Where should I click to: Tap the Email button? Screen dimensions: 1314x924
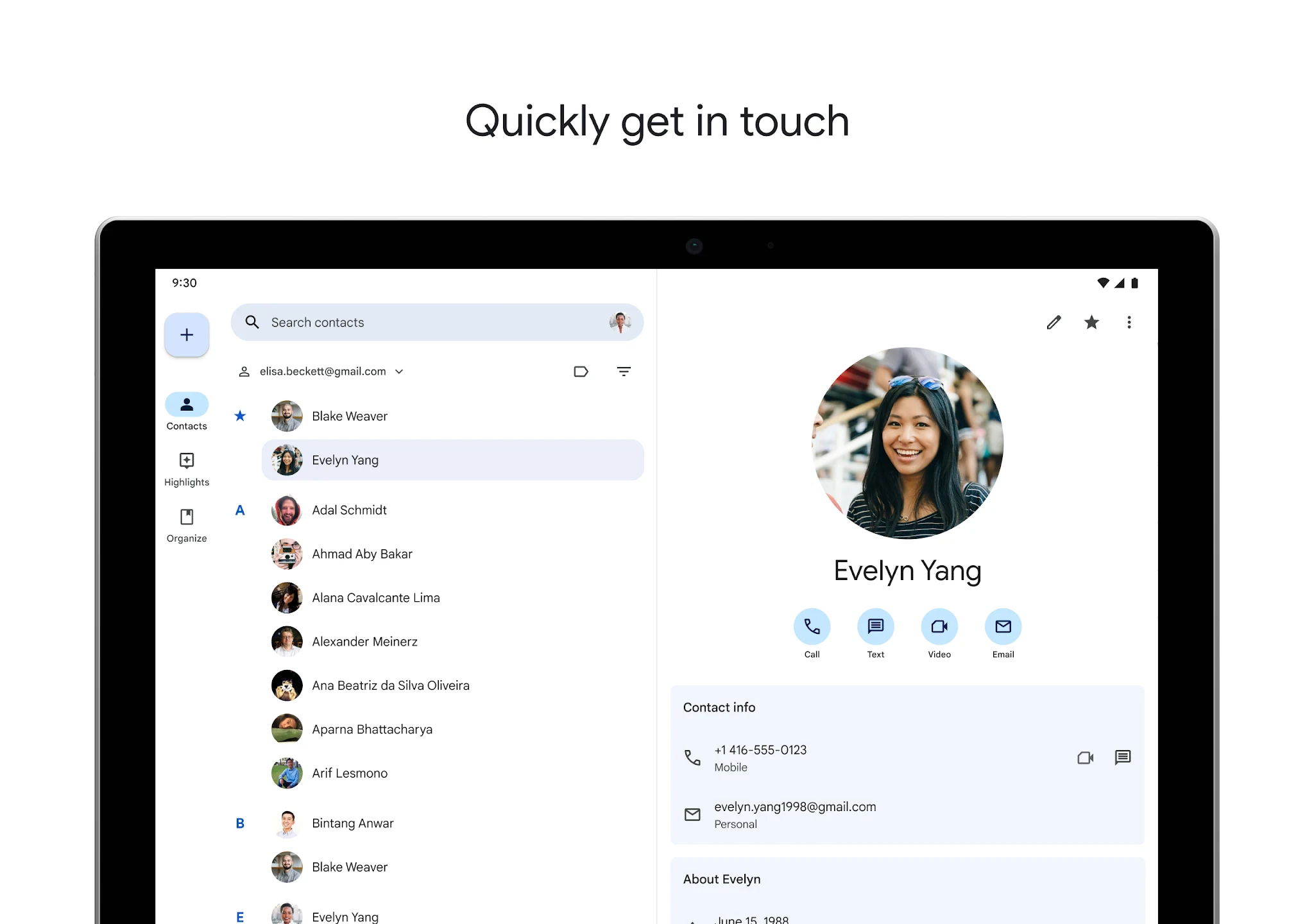coord(1003,626)
